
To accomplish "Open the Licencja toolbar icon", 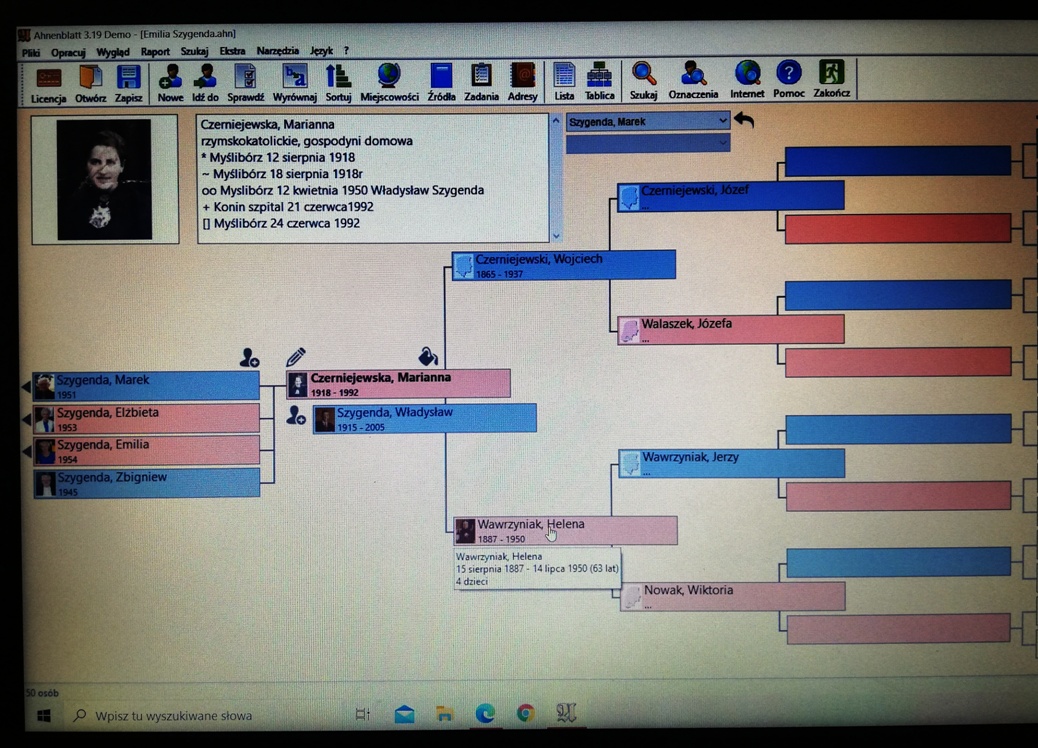I will 48,82.
